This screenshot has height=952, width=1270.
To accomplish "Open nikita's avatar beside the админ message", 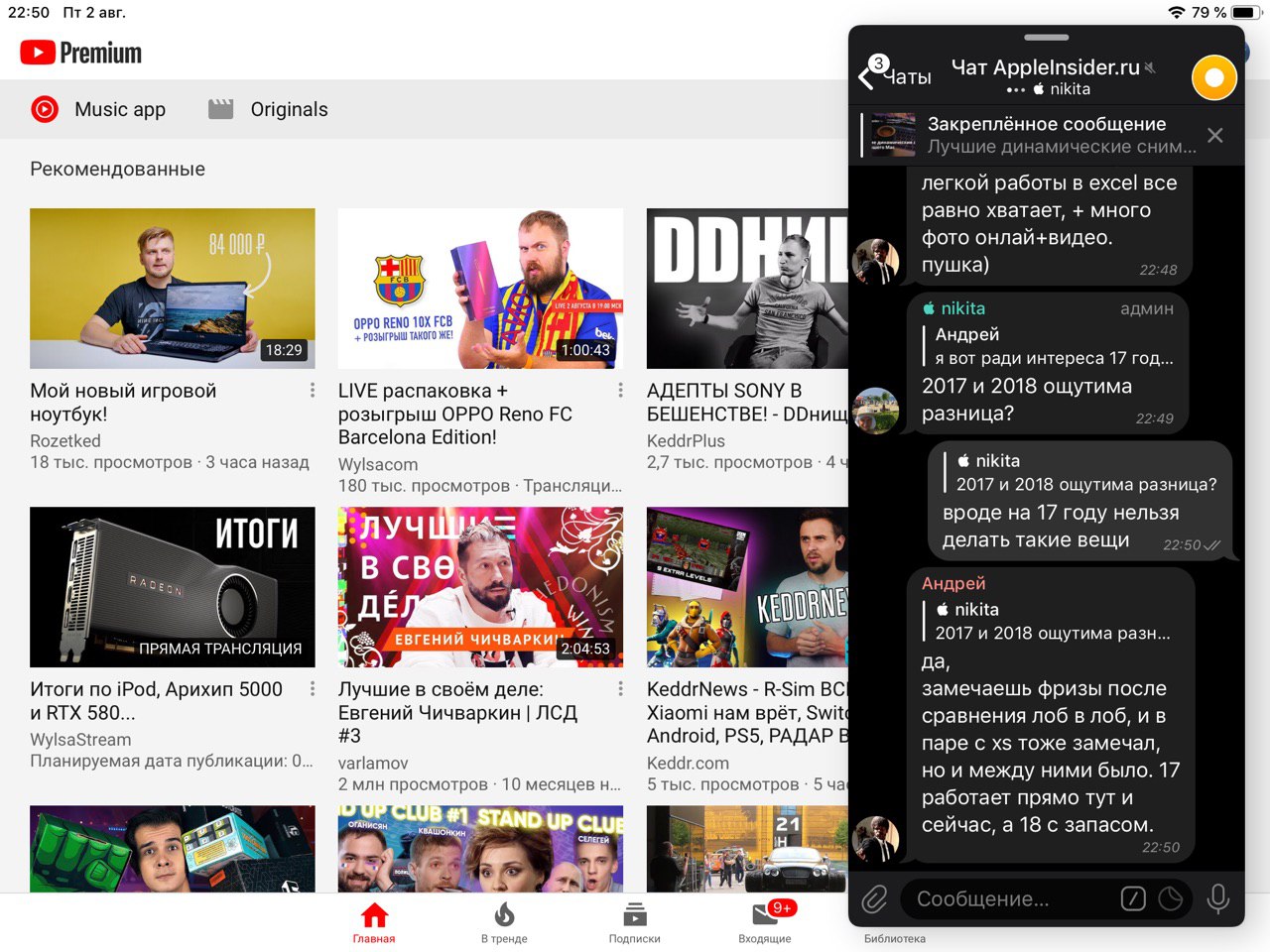I will pos(877,411).
